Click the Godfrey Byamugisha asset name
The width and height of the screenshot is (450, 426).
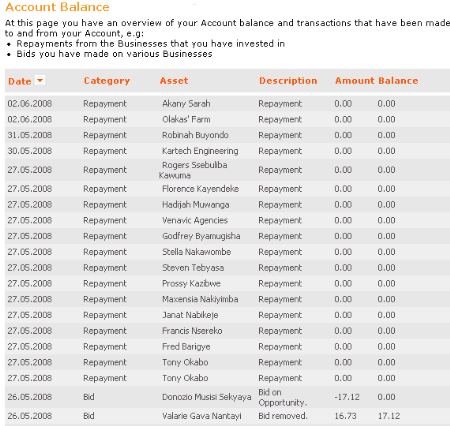(201, 236)
